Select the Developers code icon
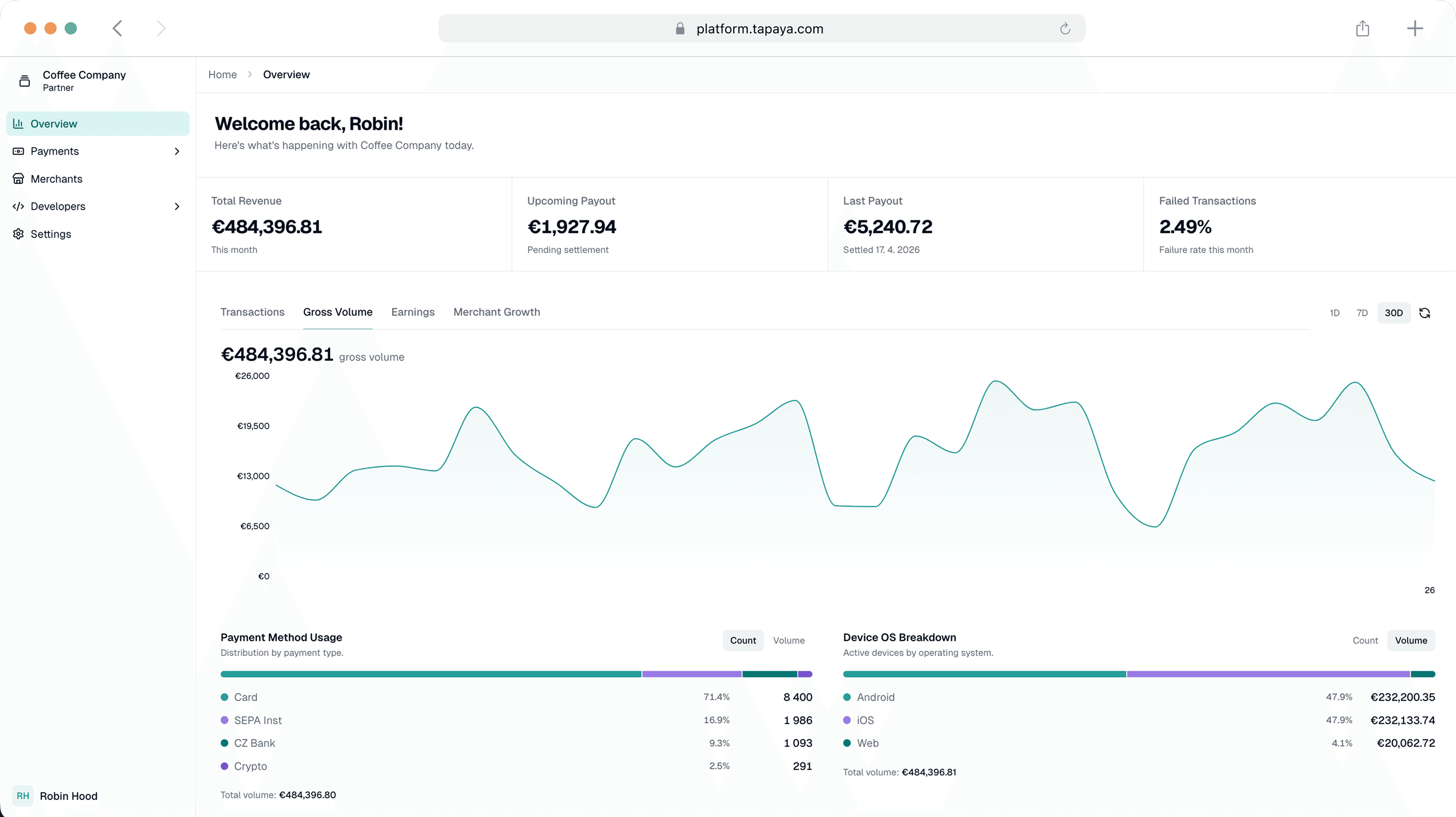Screen dimensions: 1456x817 pos(19,206)
